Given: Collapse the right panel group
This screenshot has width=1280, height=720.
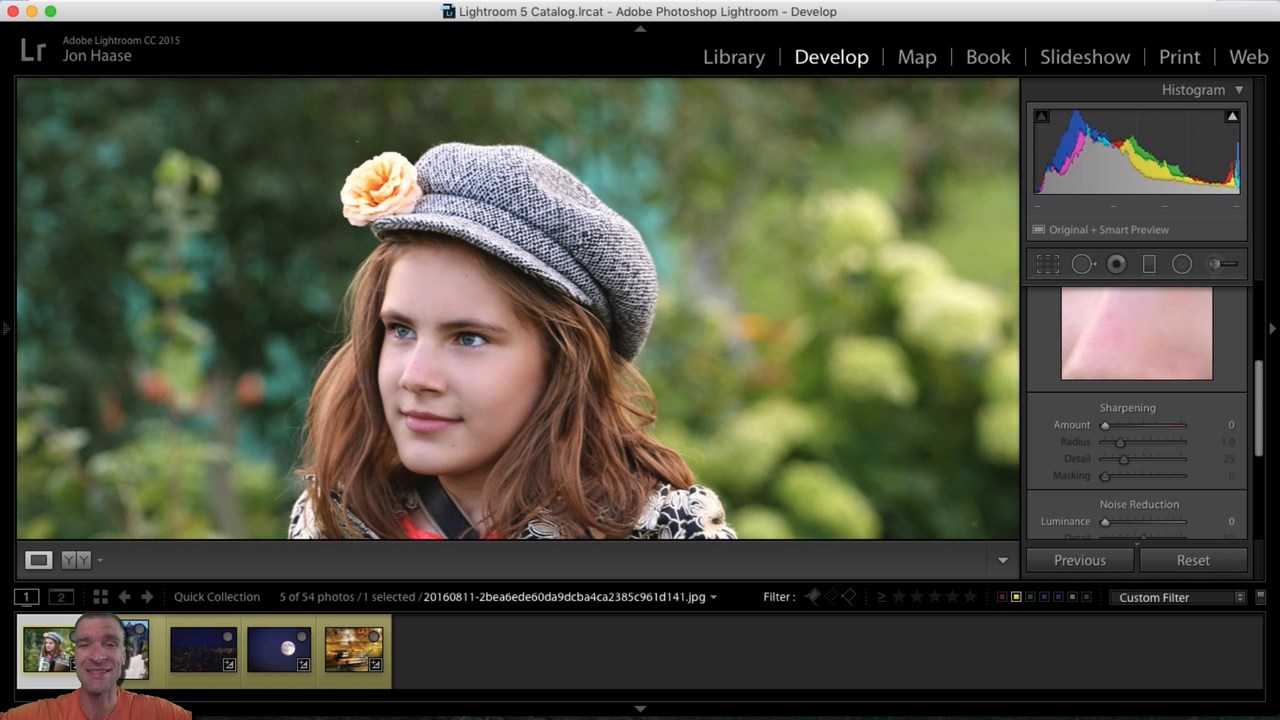Looking at the screenshot, I should (1273, 328).
